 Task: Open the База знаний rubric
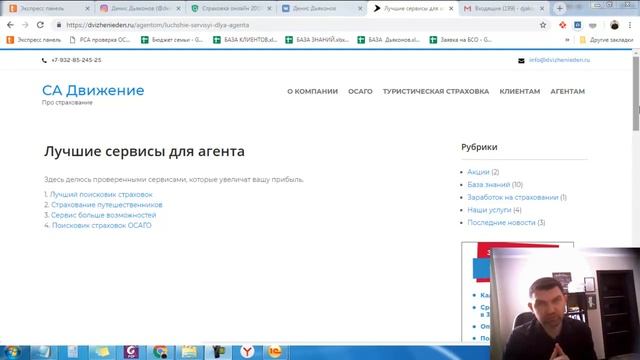point(489,184)
